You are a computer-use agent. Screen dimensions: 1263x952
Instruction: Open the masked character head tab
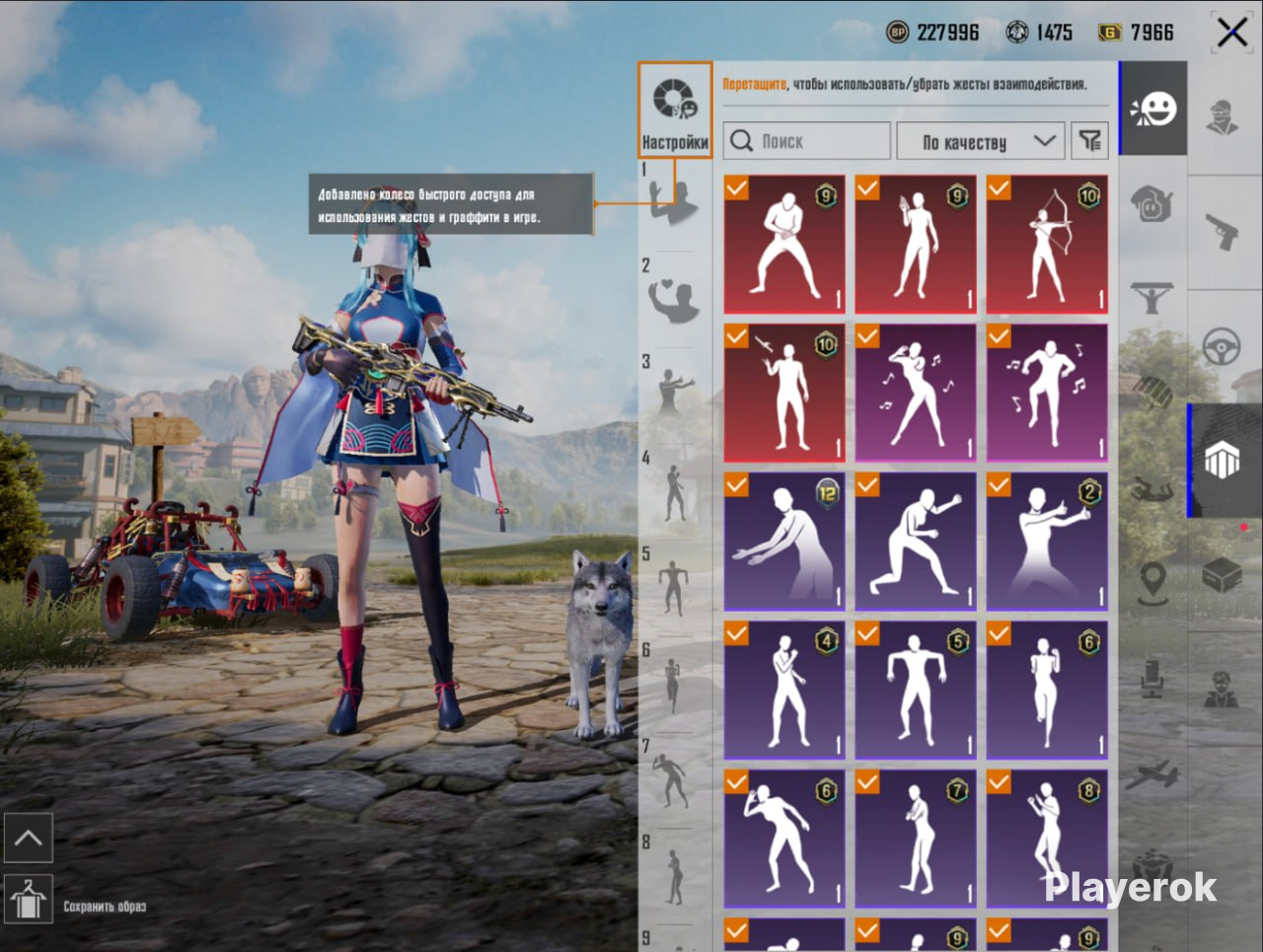1224,116
